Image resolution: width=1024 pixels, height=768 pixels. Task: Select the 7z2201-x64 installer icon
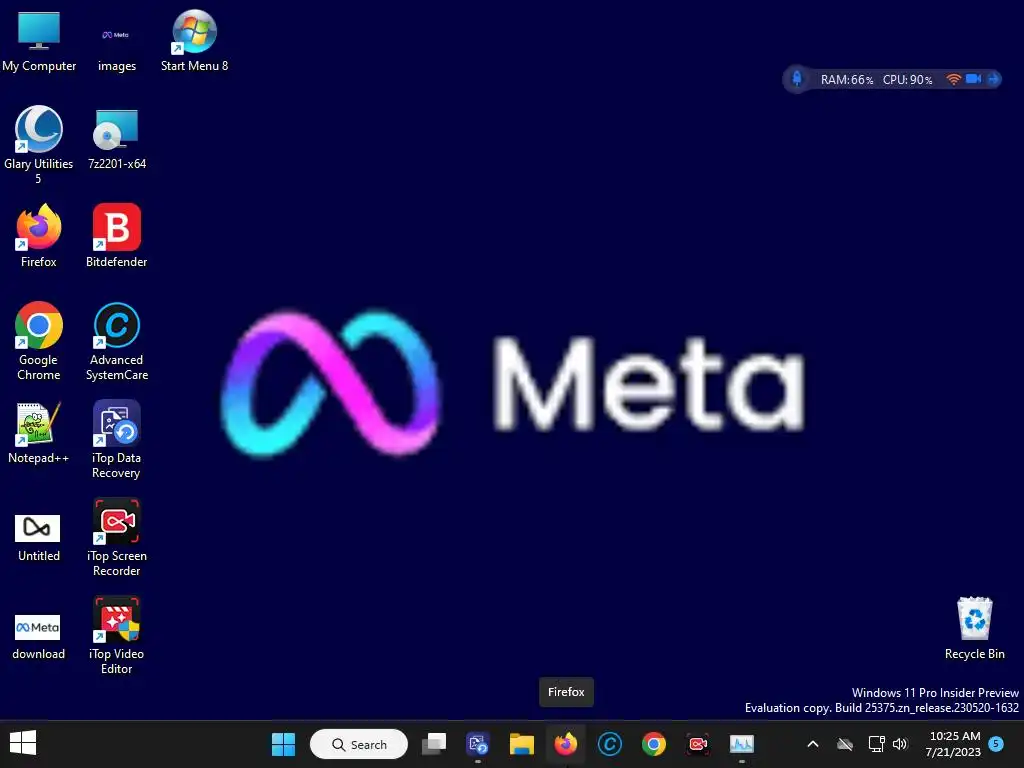[116, 139]
